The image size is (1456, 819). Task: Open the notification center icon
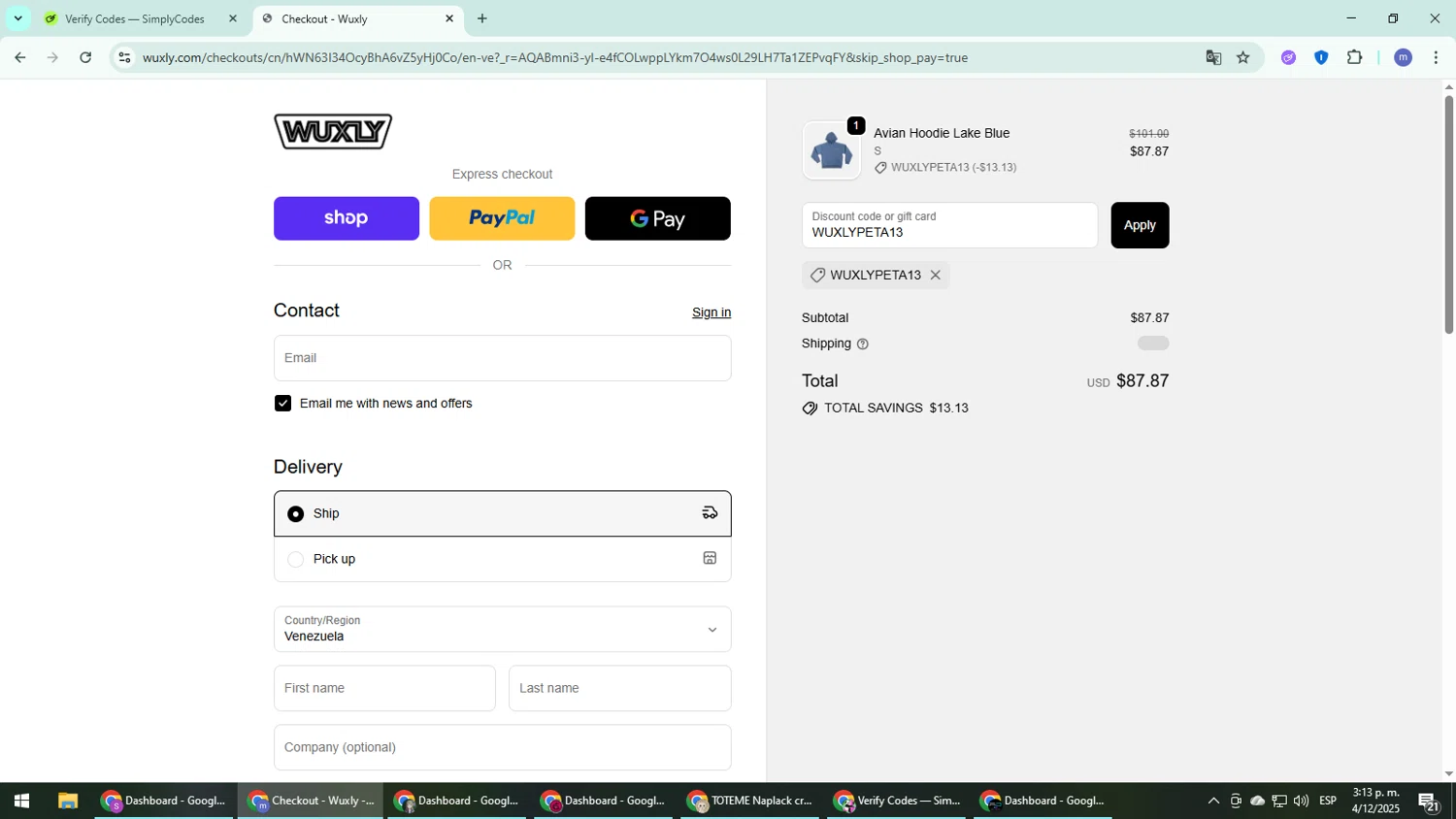pyautogui.click(x=1429, y=802)
